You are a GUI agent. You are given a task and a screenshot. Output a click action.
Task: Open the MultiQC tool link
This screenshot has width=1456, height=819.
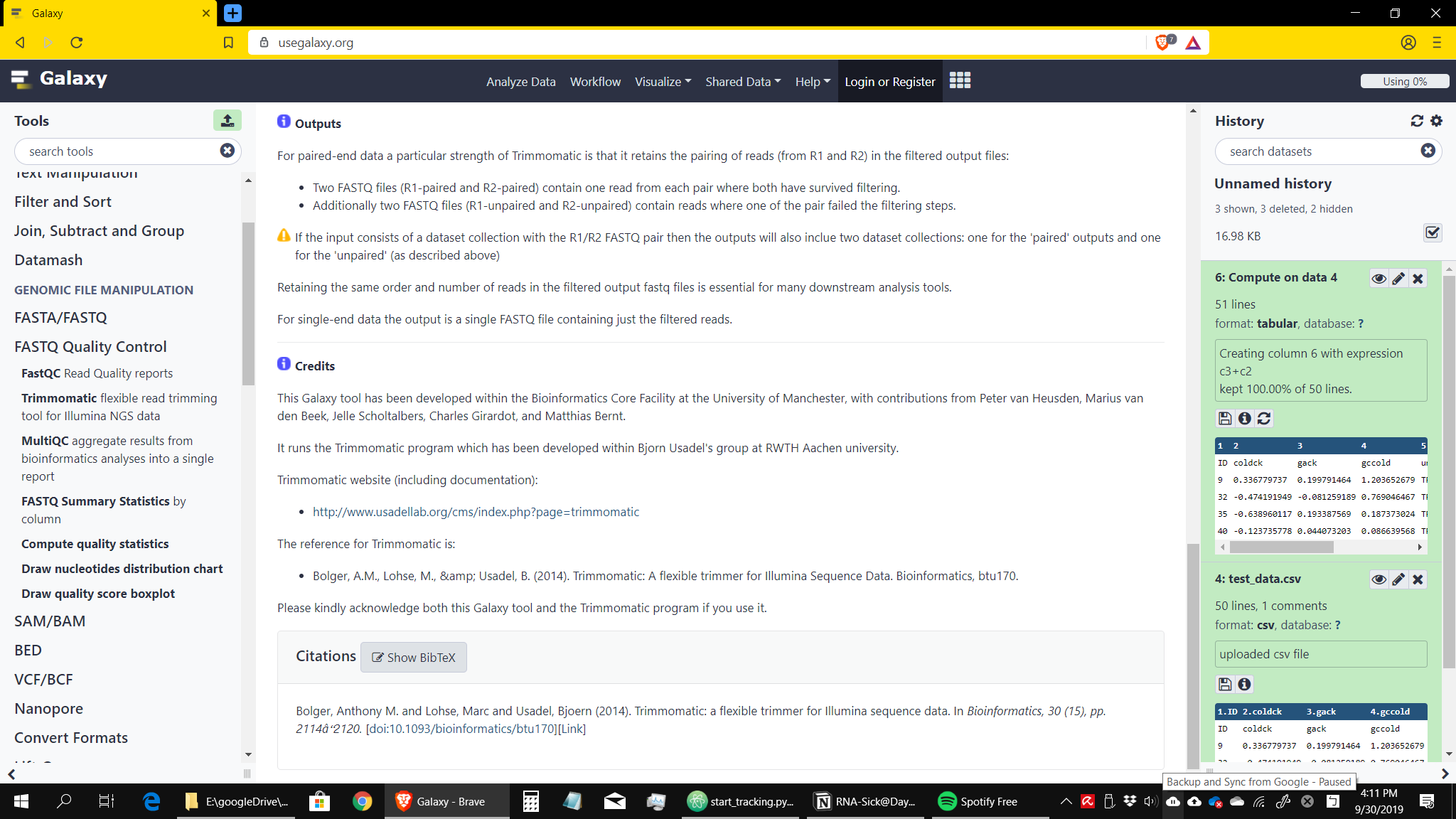click(117, 459)
